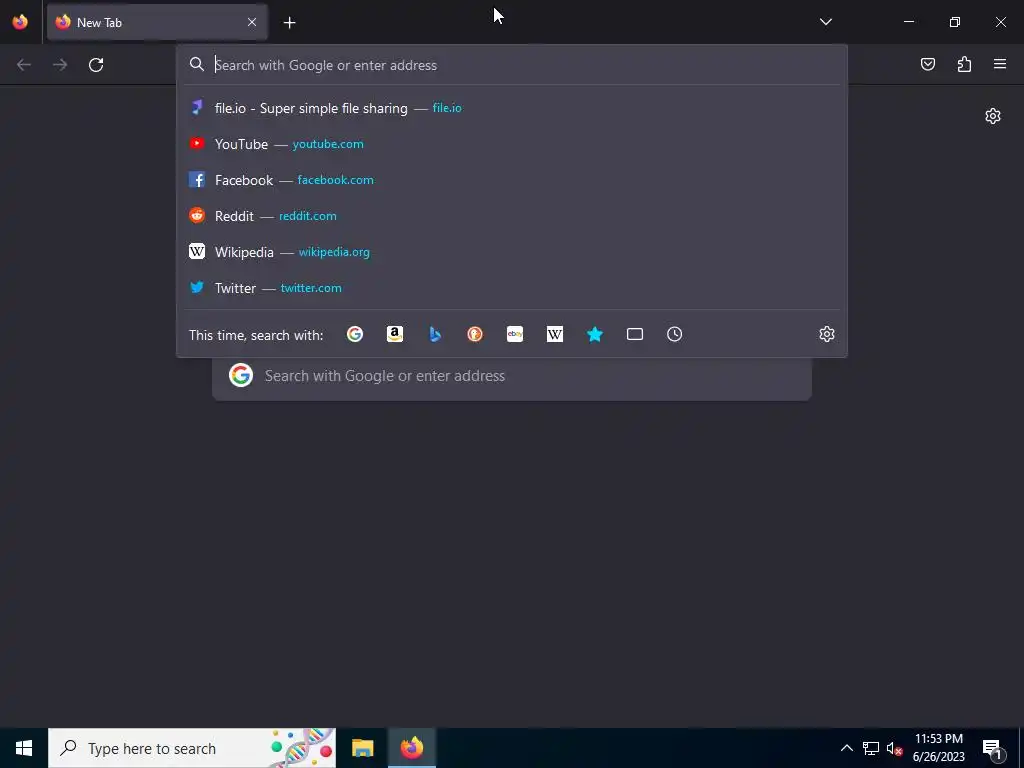Restore down the Firefox window

click(x=954, y=22)
